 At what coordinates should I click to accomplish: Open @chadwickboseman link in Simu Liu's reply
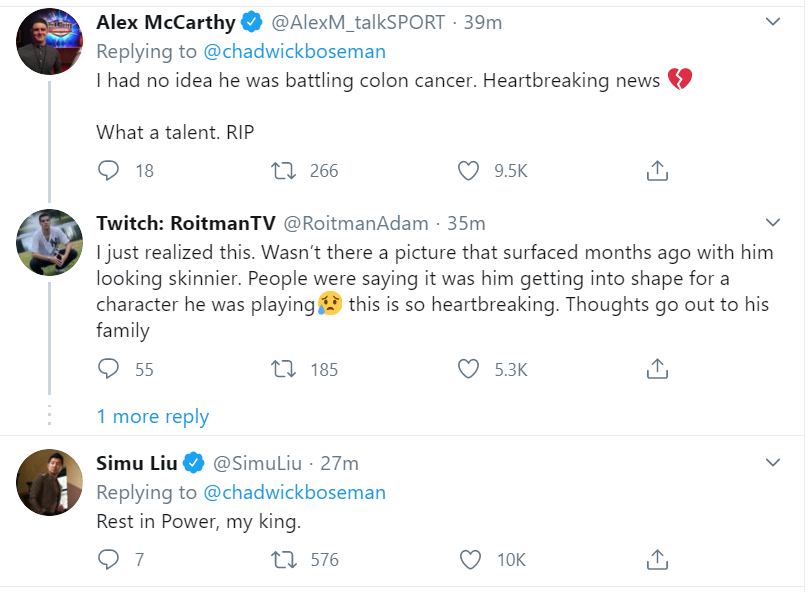[294, 492]
